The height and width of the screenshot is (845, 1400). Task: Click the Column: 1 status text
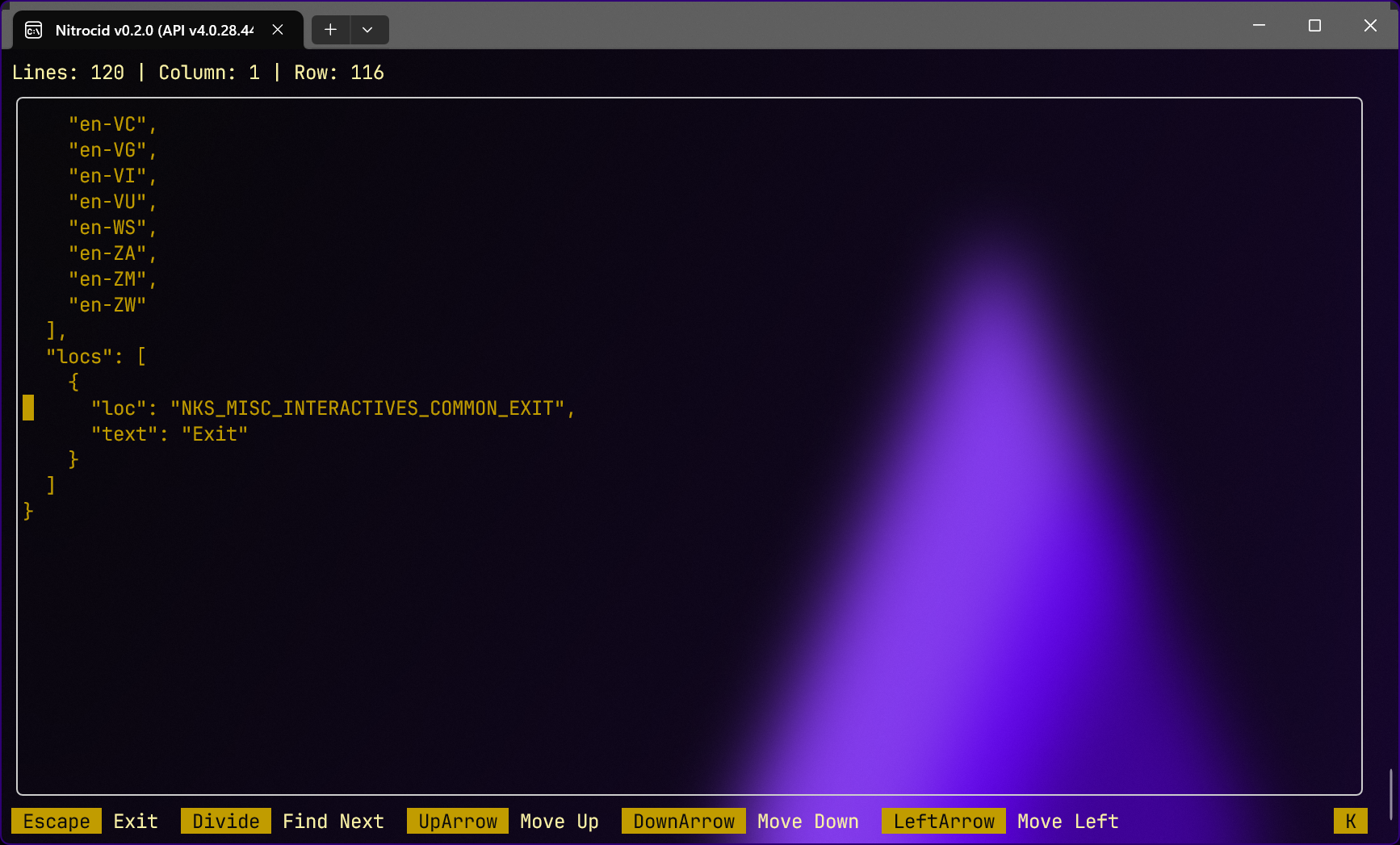coord(209,73)
